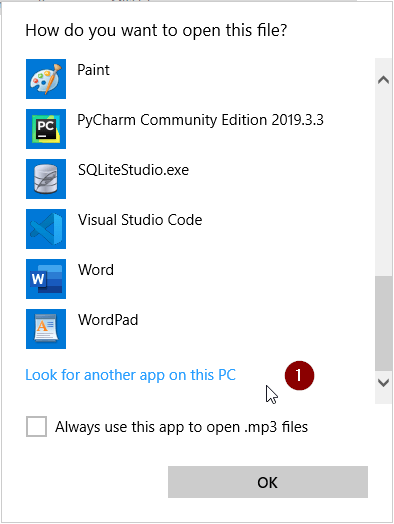Screen dimensions: 394x524
Task: Click the 'Word' app label
Action: point(96,270)
